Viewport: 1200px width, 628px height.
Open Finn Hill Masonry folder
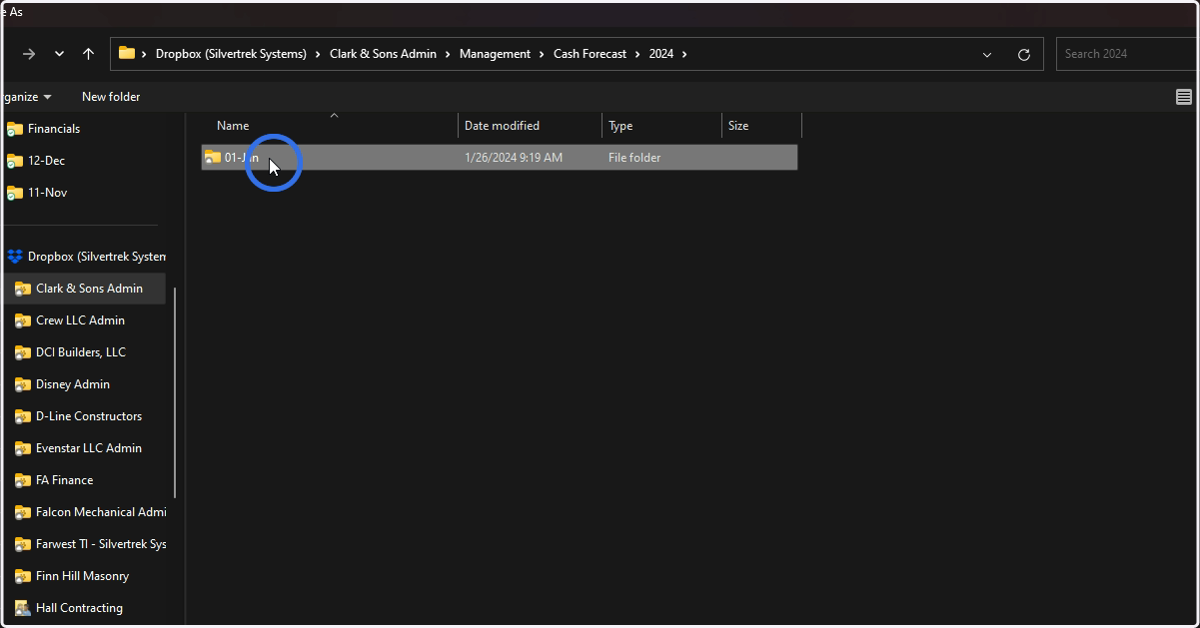tap(82, 577)
